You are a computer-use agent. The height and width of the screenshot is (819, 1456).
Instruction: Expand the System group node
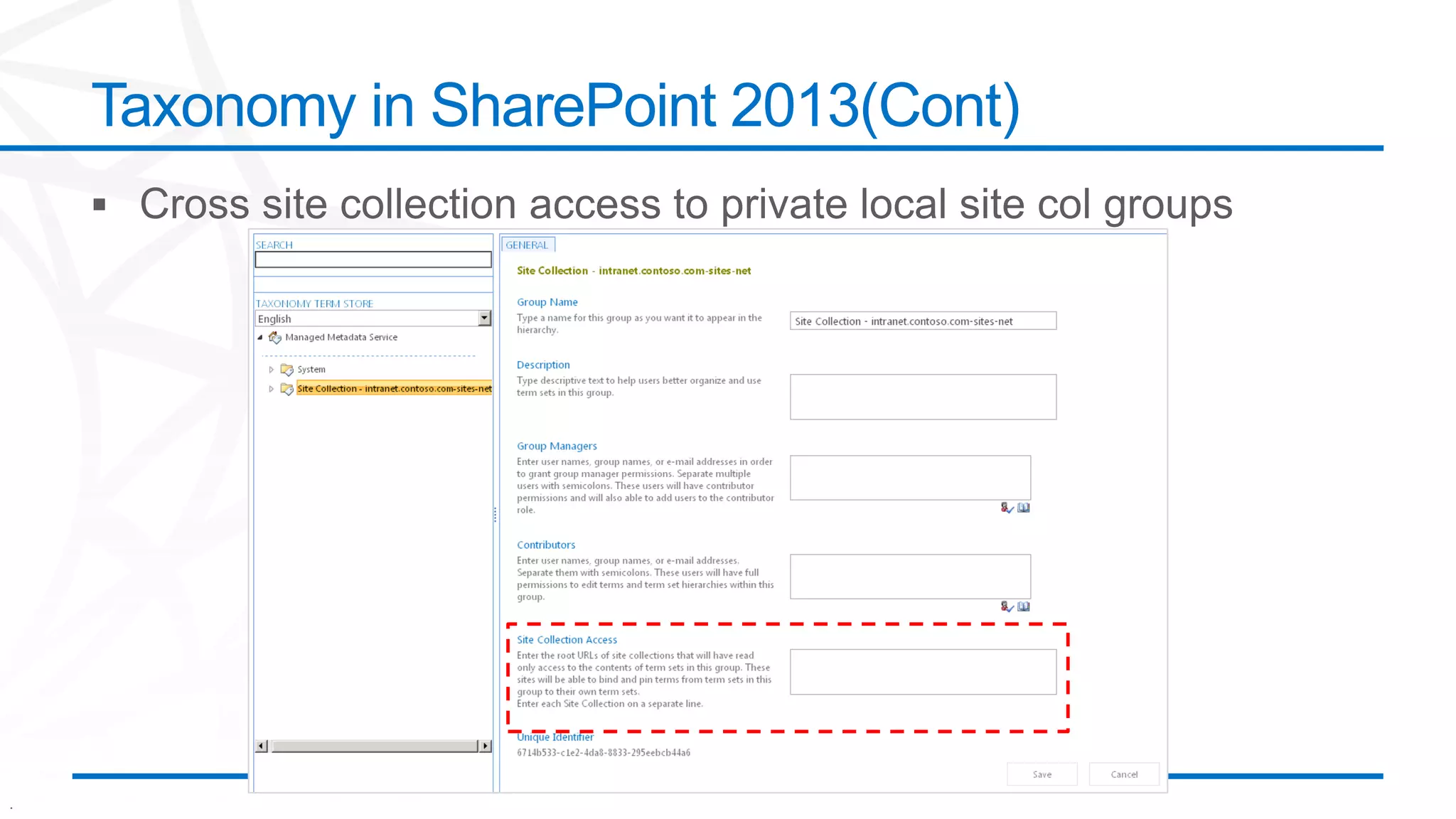pos(272,370)
